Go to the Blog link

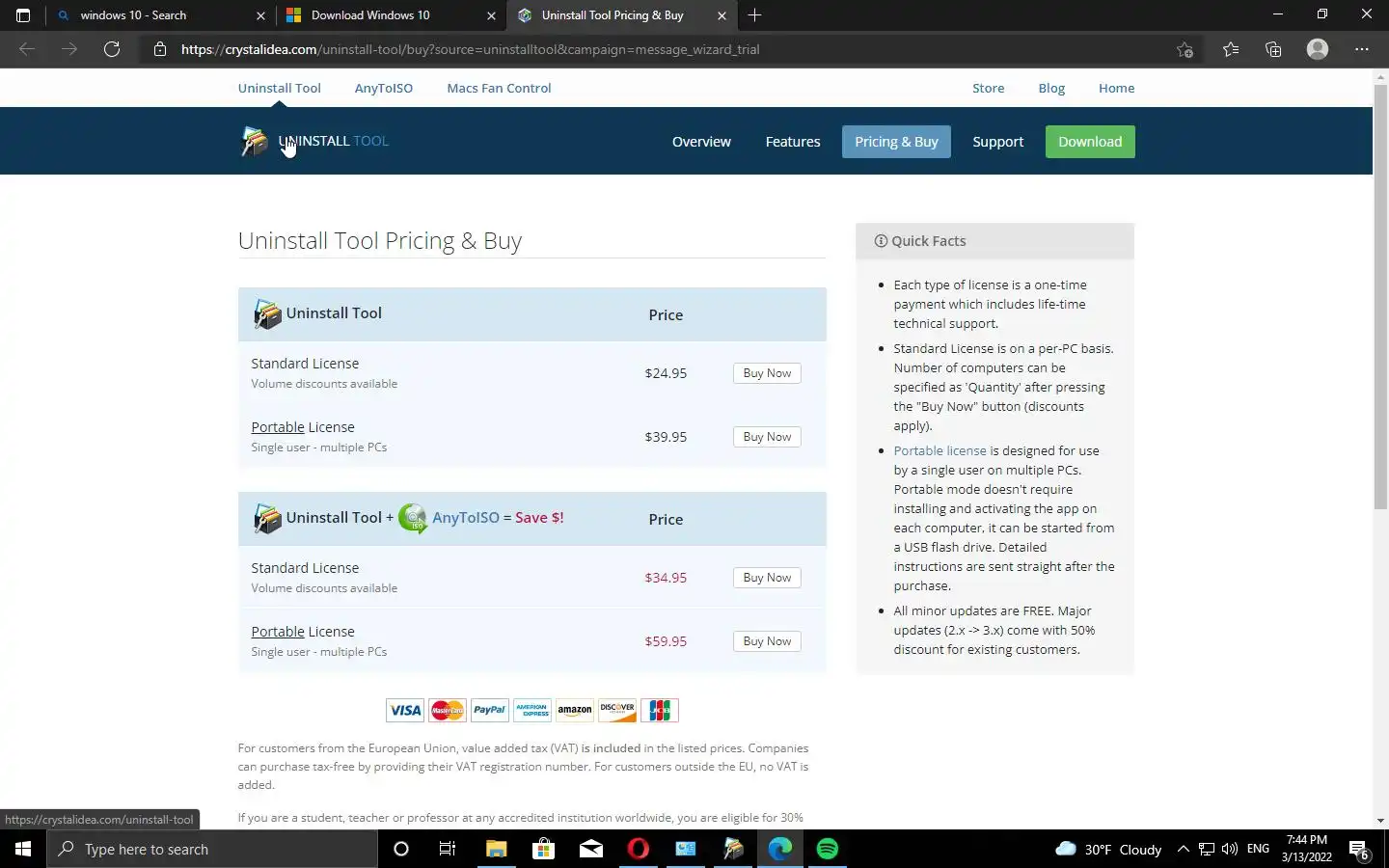coord(1051,88)
